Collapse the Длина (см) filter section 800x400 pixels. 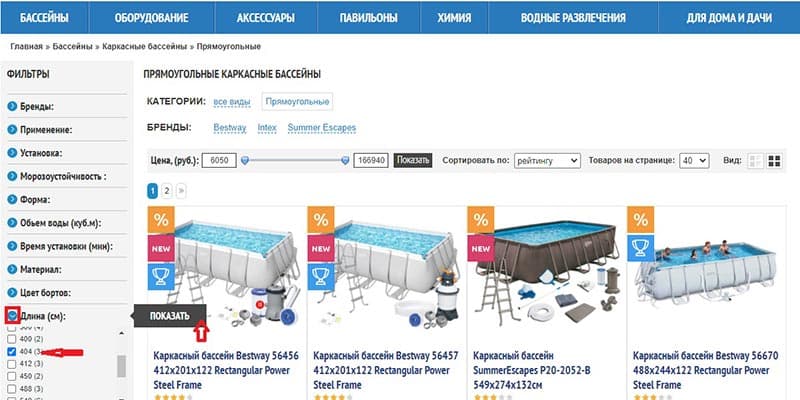click(x=12, y=316)
